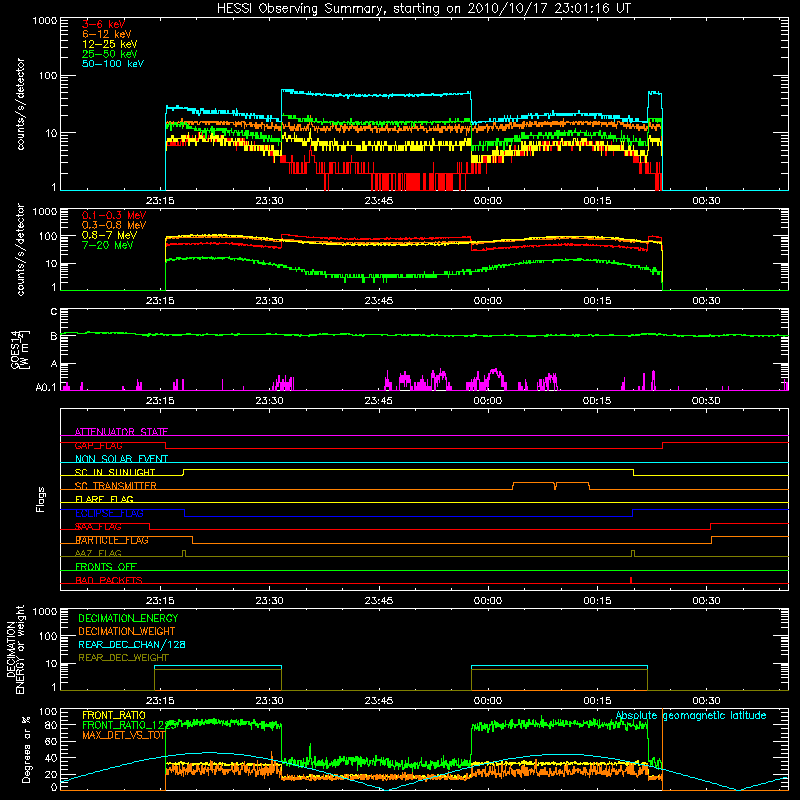Select the green FRONTS_OFF label
The width and height of the screenshot is (800, 800).
coord(106,567)
